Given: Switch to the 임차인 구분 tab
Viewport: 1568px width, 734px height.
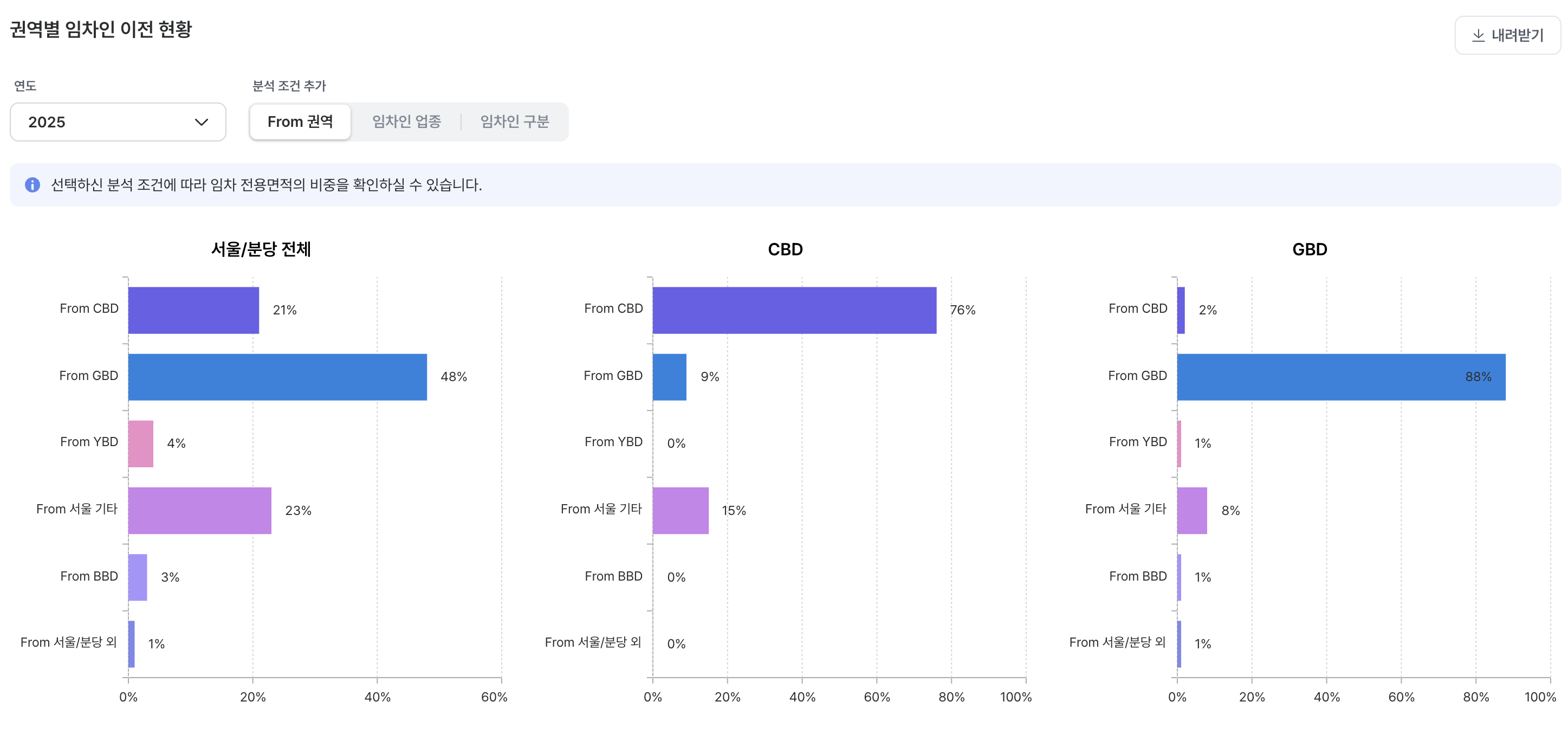Looking at the screenshot, I should pyautogui.click(x=514, y=122).
